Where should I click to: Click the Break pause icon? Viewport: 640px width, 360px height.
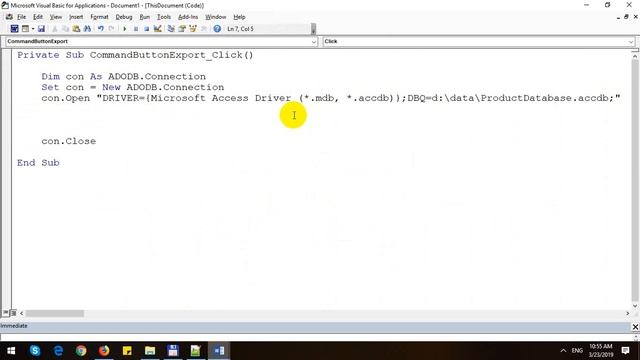tap(136, 29)
